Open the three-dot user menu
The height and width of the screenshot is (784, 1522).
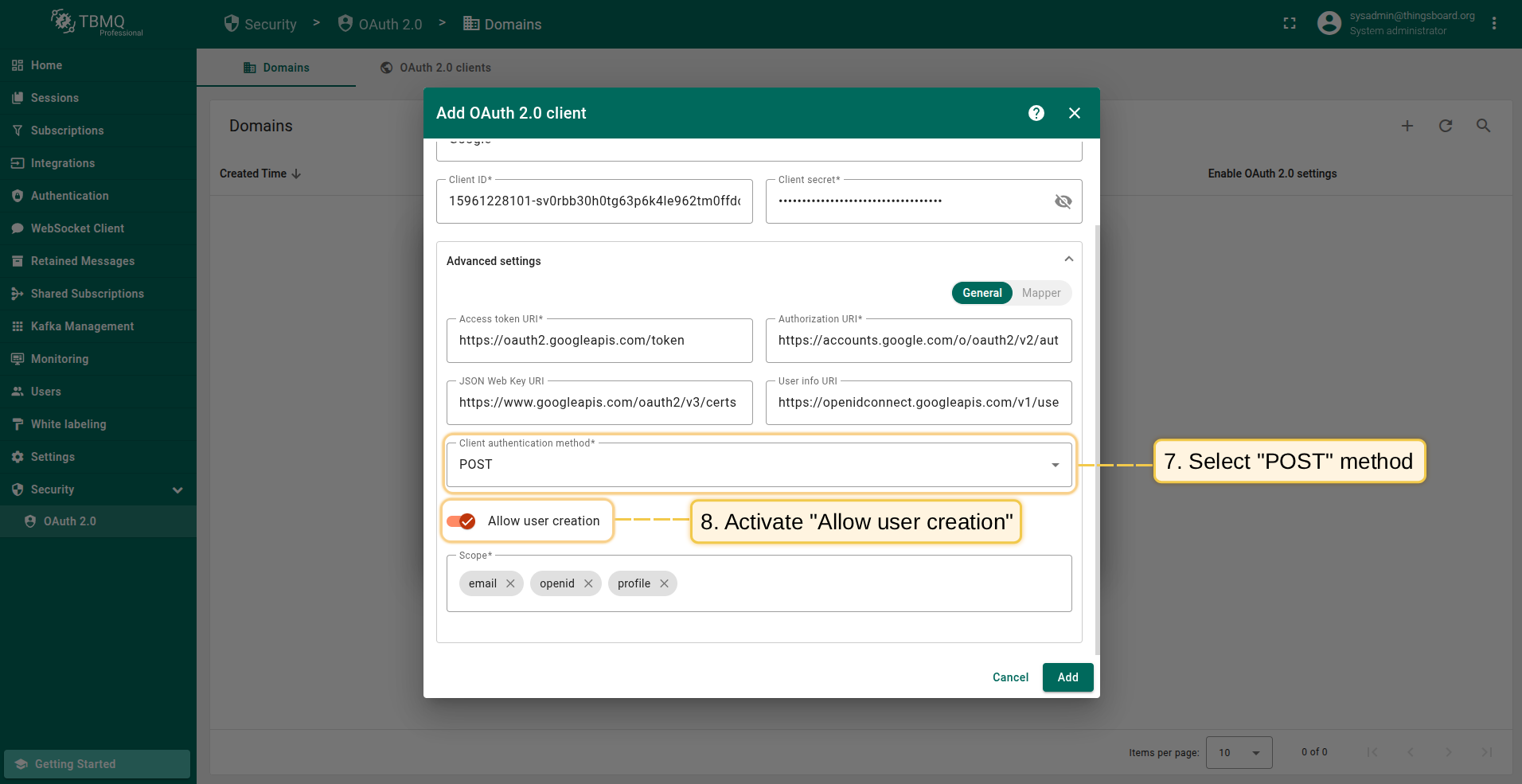1494,24
